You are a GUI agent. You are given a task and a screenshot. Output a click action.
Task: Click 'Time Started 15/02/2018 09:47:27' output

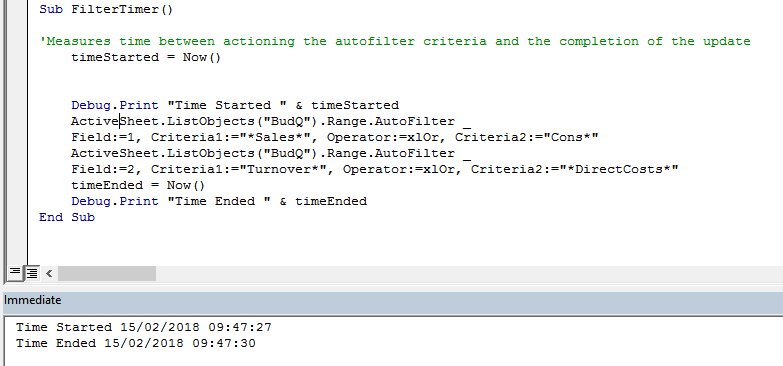[144, 328]
